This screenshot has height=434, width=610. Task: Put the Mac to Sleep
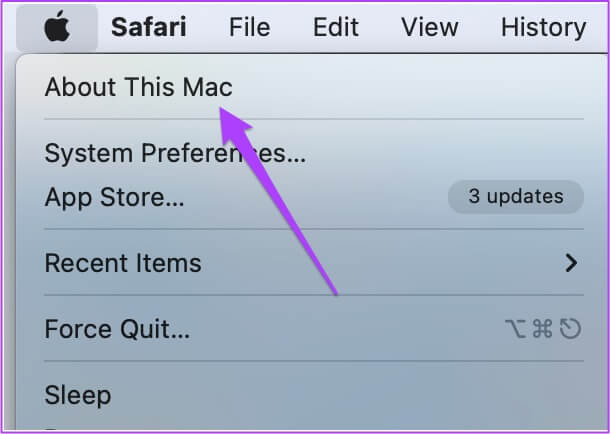pos(77,394)
